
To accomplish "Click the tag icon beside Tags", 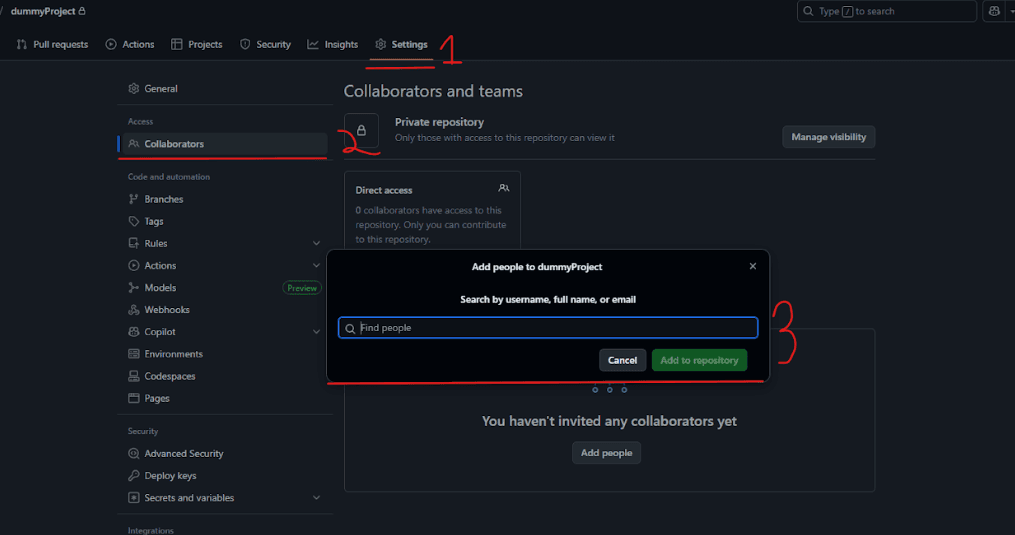I will pos(133,221).
